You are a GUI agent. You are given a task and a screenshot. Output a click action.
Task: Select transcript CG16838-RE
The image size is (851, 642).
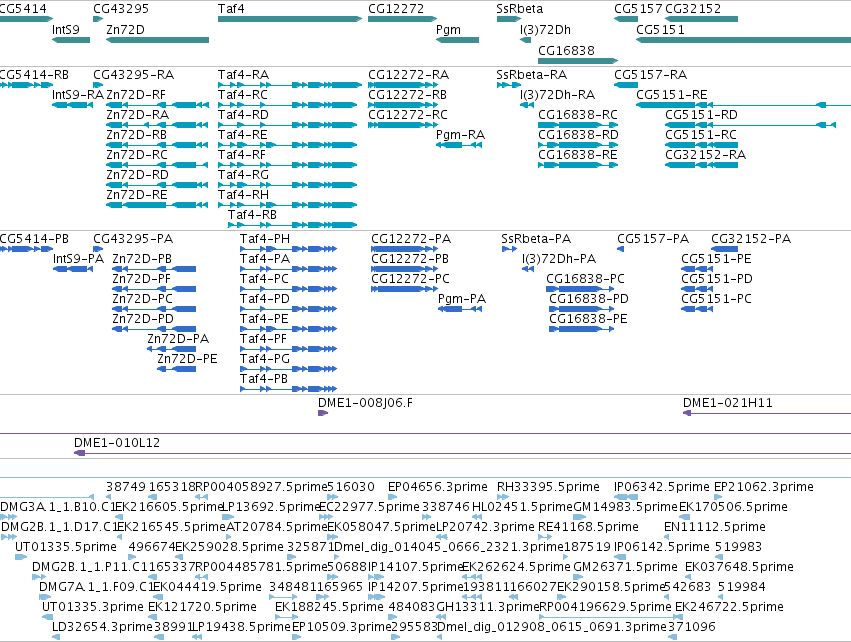click(x=578, y=165)
